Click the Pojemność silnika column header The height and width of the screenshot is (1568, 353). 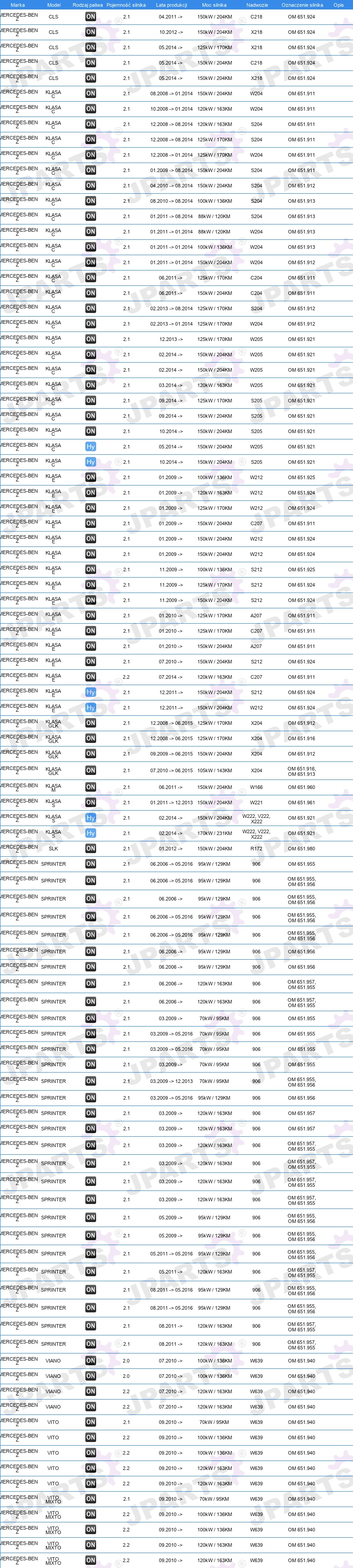(x=126, y=5)
